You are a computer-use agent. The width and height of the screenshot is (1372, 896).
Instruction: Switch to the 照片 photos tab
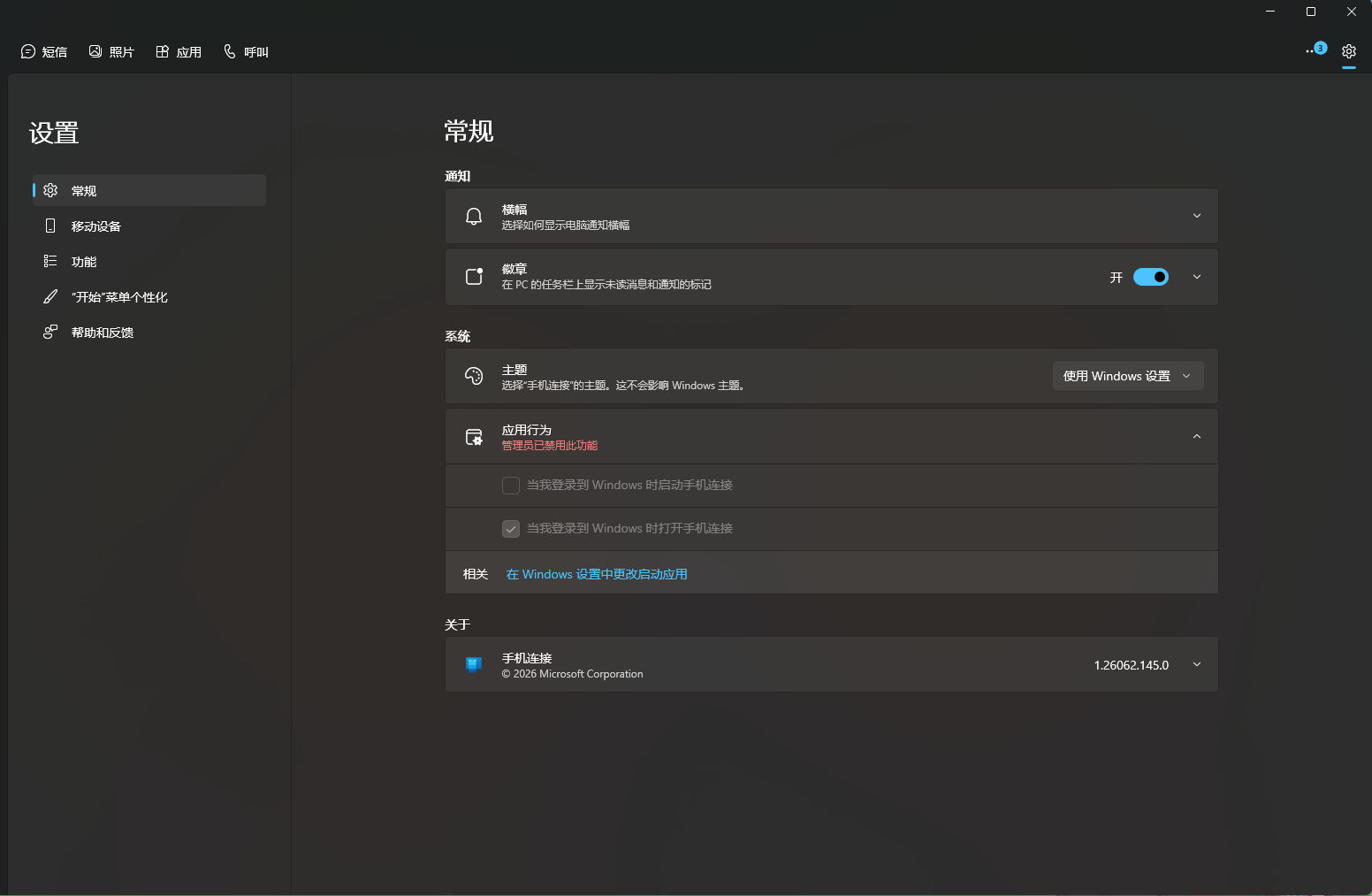coord(111,52)
